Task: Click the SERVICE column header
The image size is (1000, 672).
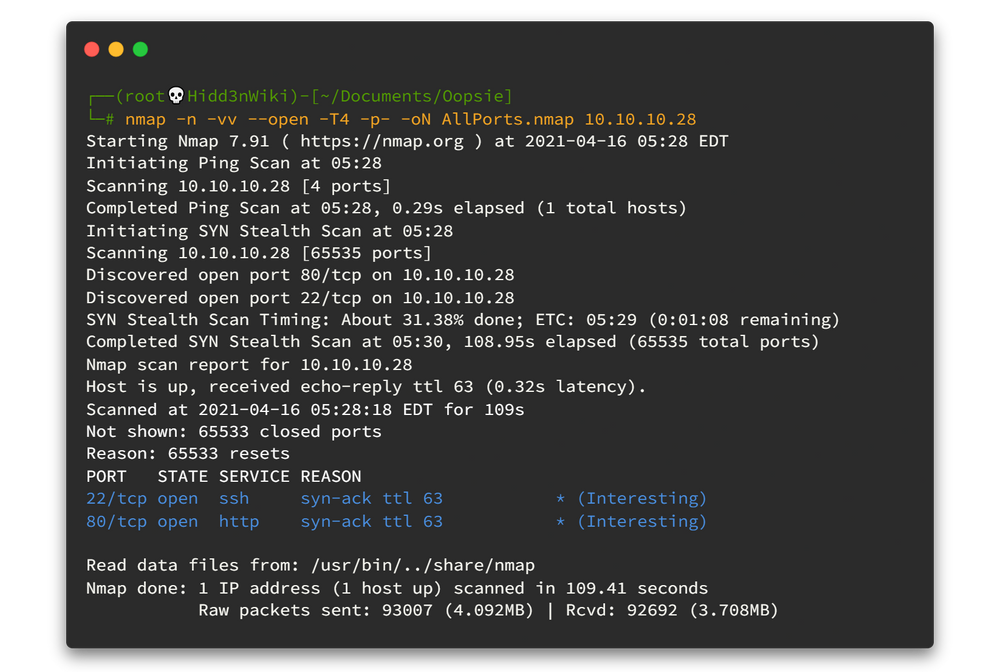Action: [254, 476]
